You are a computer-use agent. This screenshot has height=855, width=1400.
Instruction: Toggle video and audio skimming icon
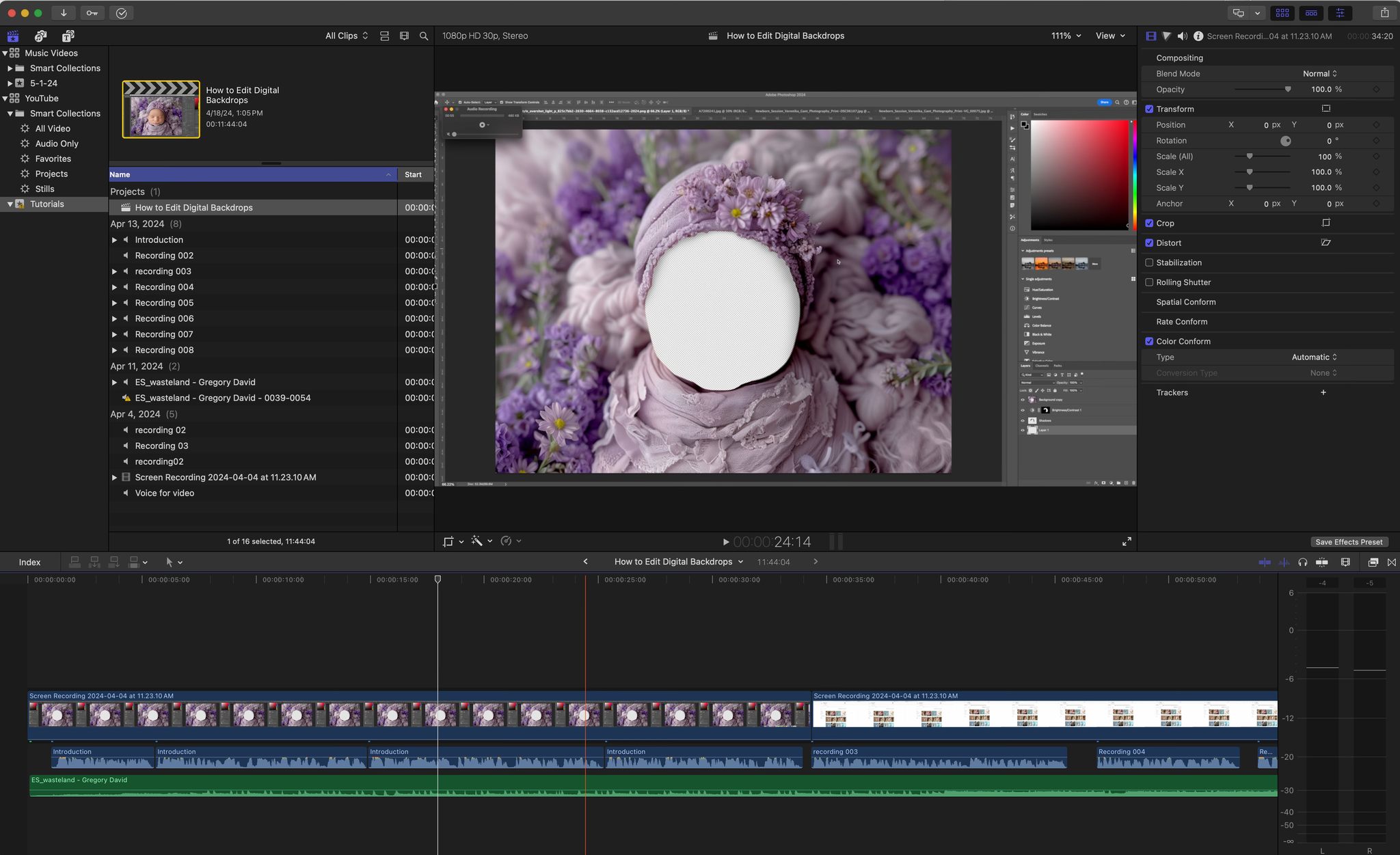click(x=1265, y=562)
